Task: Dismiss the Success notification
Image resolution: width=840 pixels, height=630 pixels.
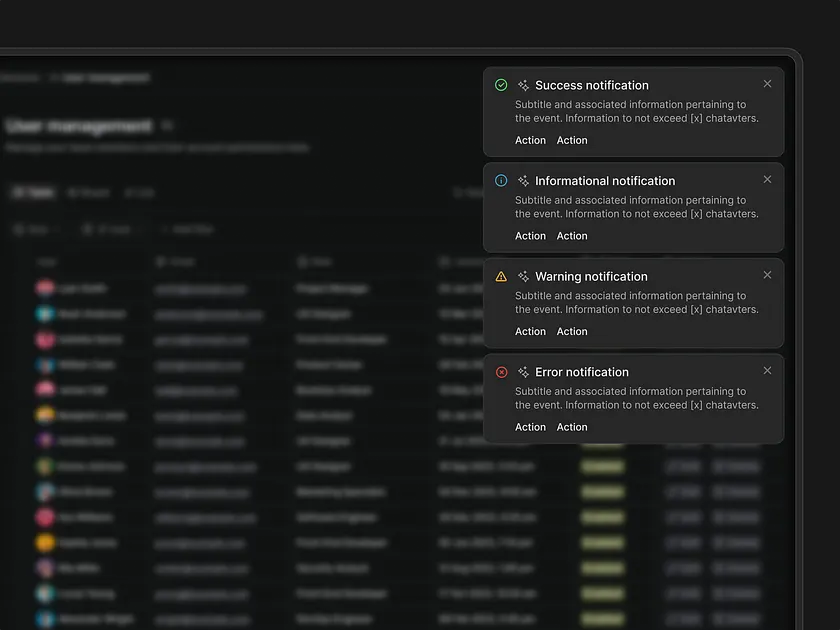Action: point(767,84)
